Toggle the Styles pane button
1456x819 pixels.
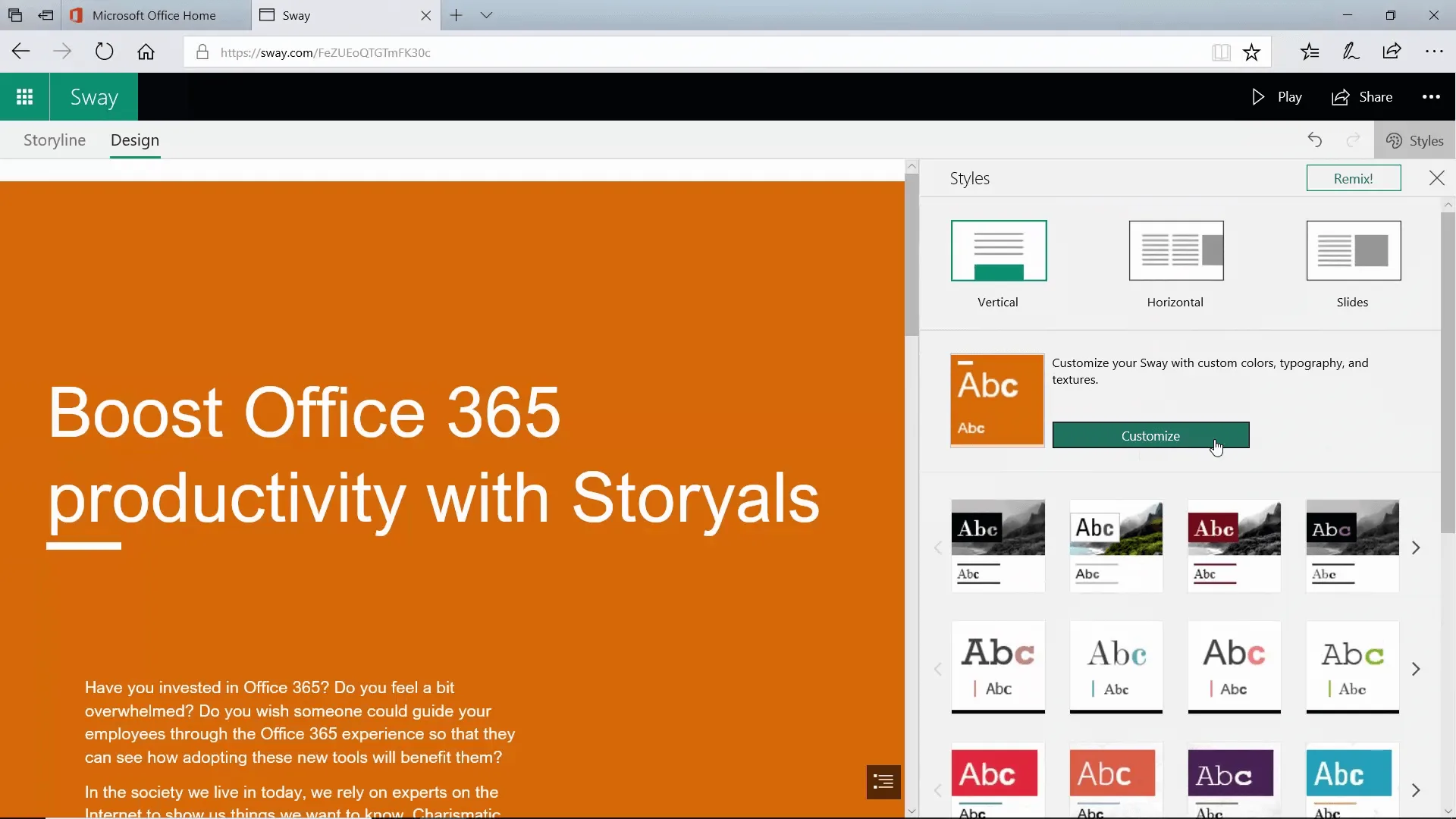point(1414,141)
